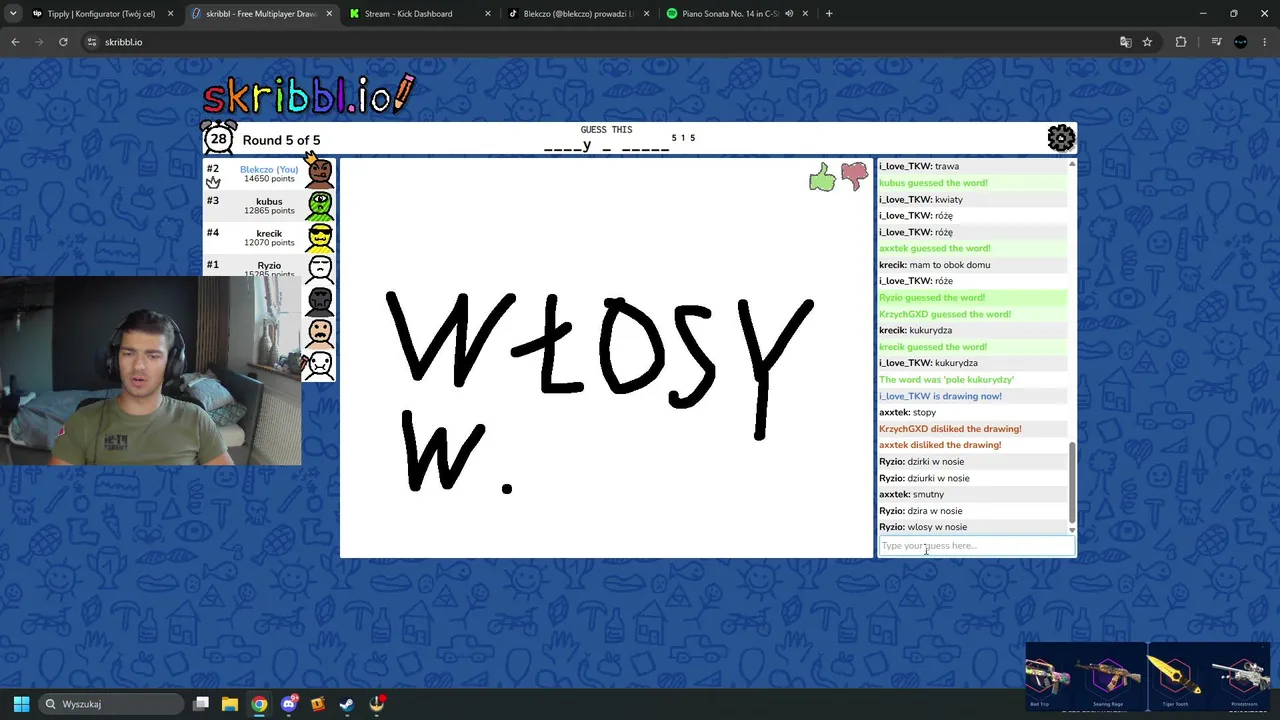Dislike the drawing with thumbs down
The image size is (1280, 720).
point(855,177)
